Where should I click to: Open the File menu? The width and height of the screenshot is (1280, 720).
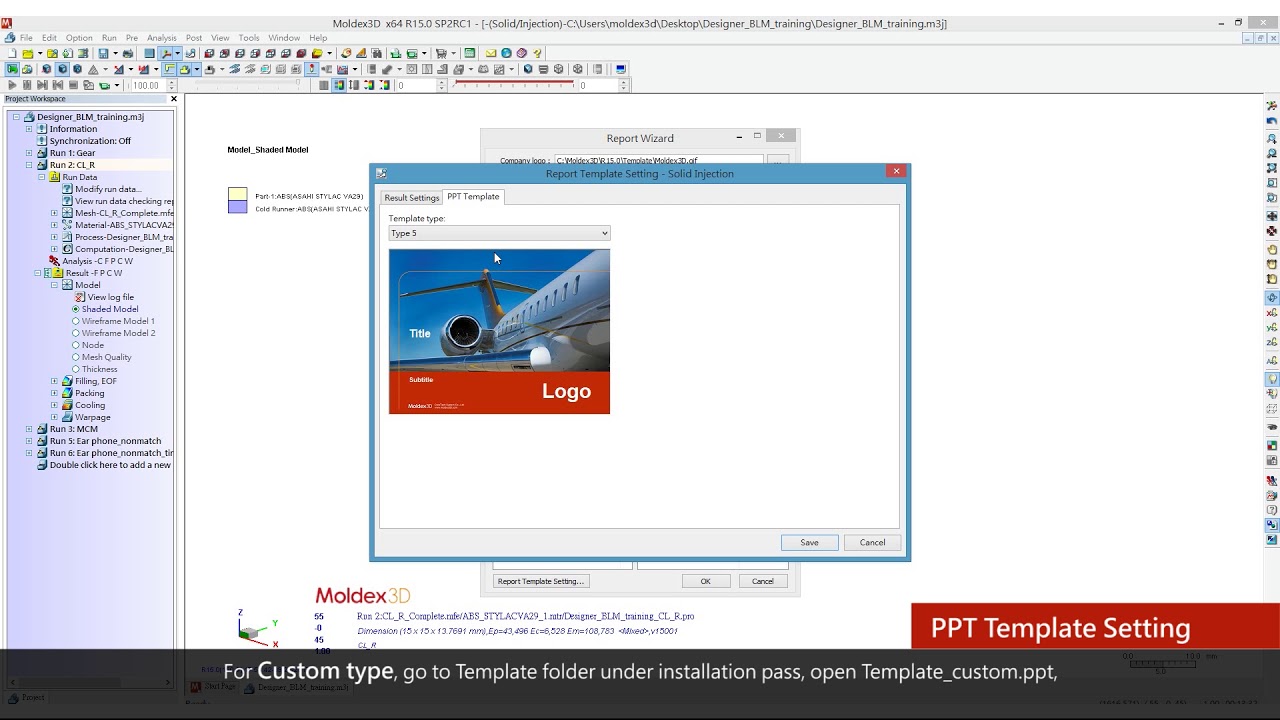pyautogui.click(x=26, y=38)
